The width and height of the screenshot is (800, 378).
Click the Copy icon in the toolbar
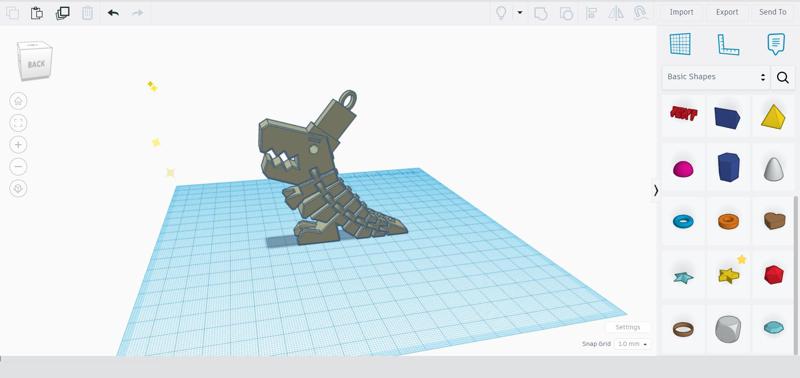[x=12, y=13]
